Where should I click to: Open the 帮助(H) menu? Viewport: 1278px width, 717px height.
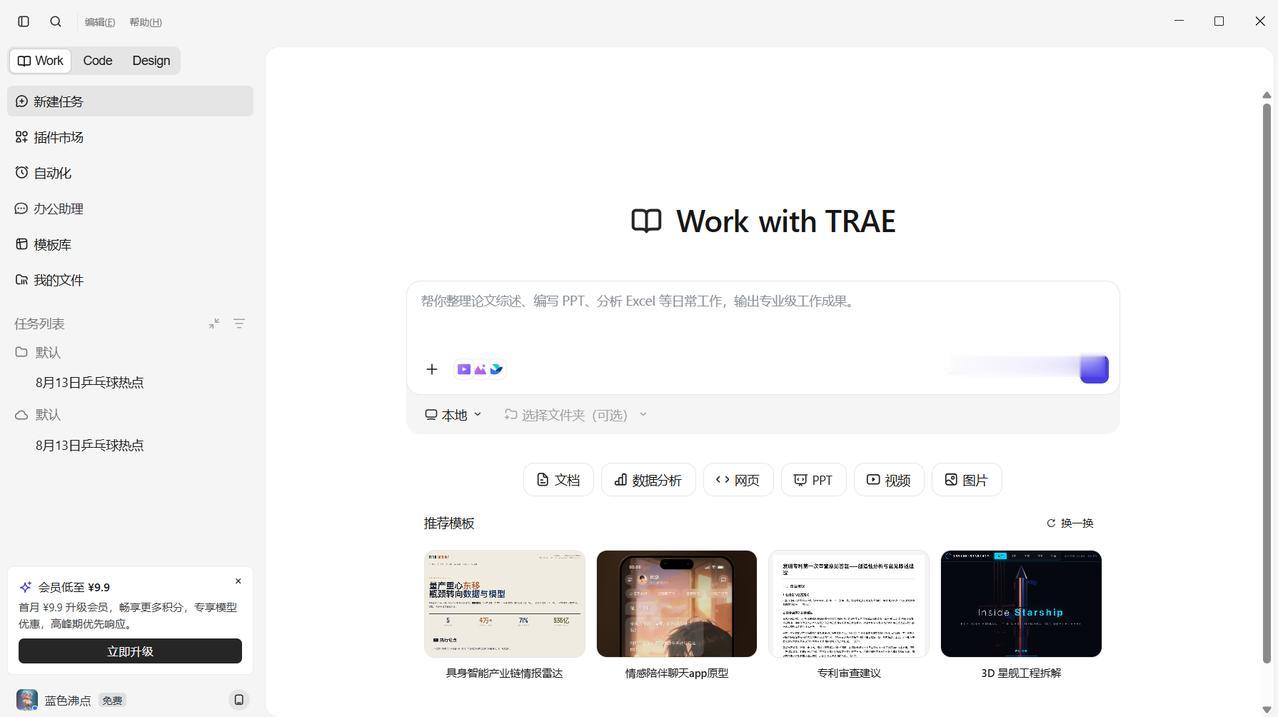[x=145, y=22]
